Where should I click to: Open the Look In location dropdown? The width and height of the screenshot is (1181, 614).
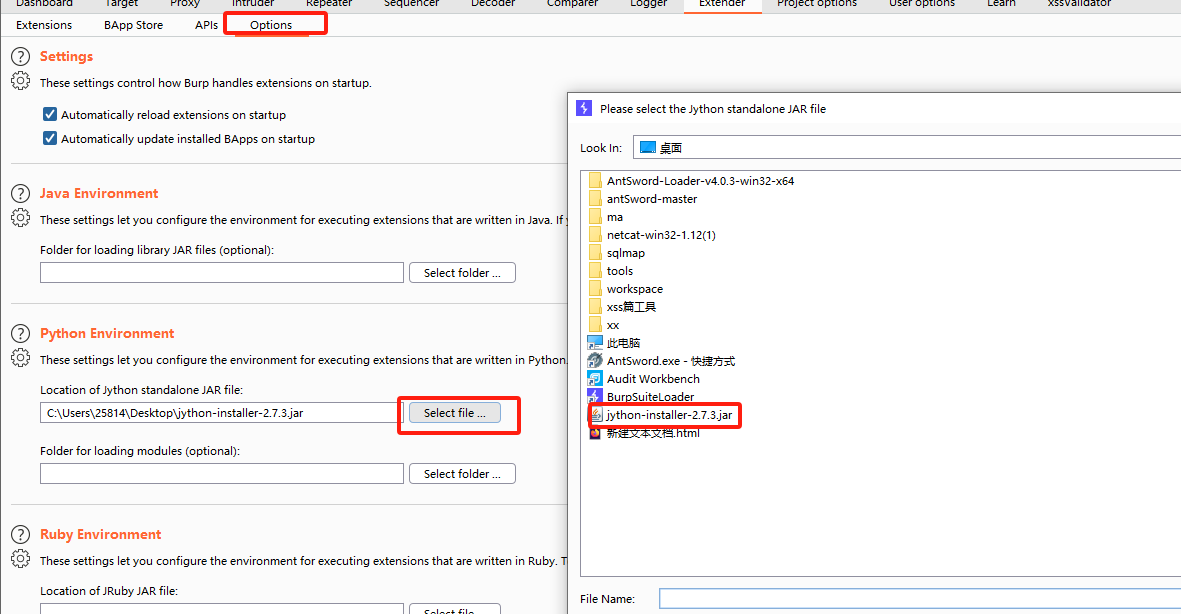pos(907,148)
